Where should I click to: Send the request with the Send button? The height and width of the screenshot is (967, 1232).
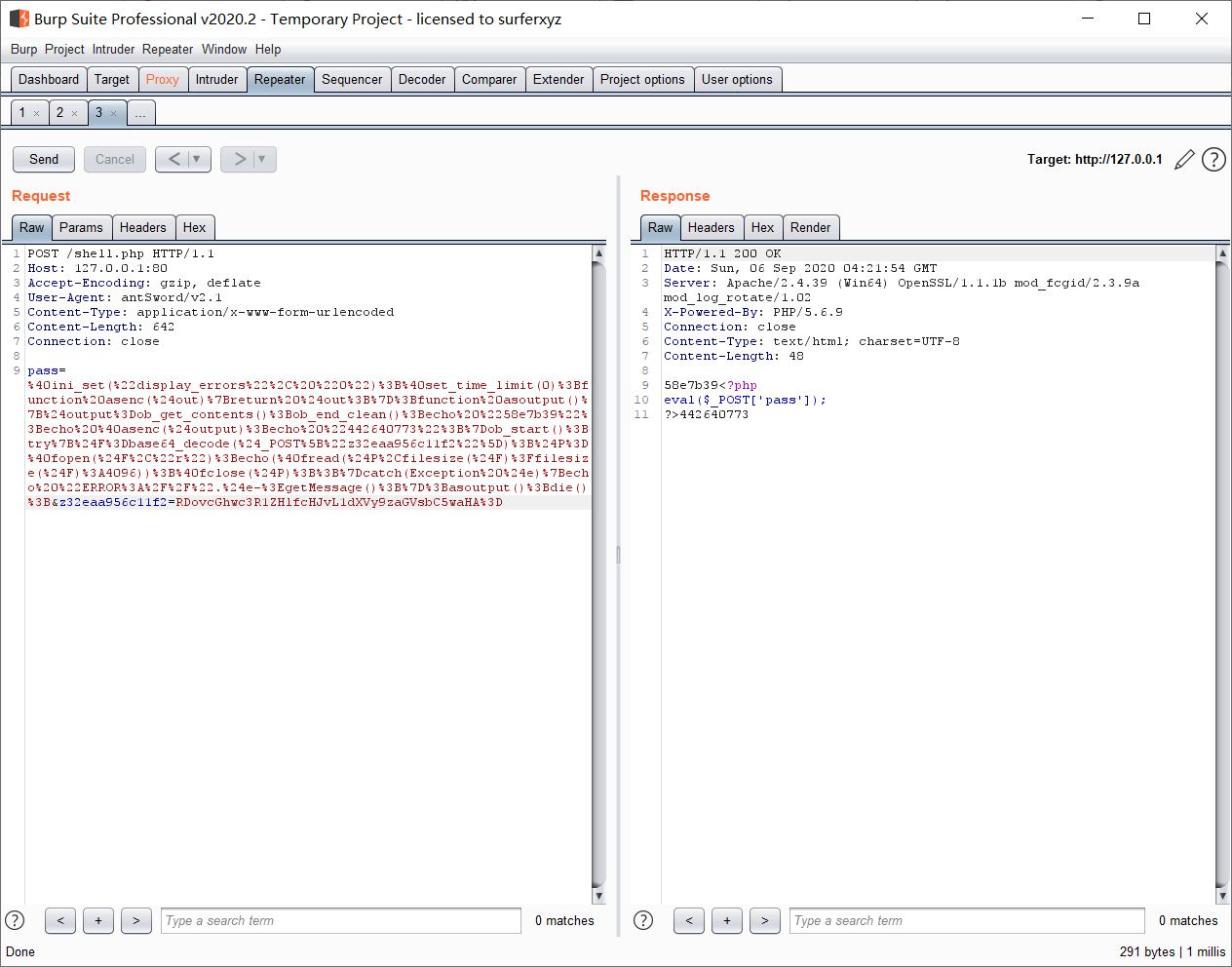pyautogui.click(x=44, y=159)
